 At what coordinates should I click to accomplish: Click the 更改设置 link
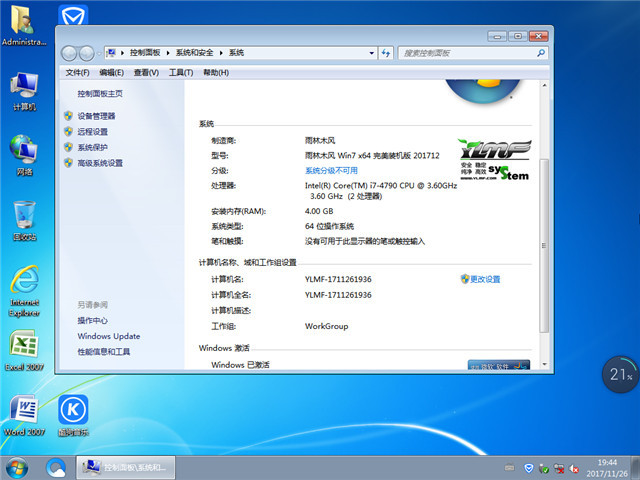[x=485, y=279]
